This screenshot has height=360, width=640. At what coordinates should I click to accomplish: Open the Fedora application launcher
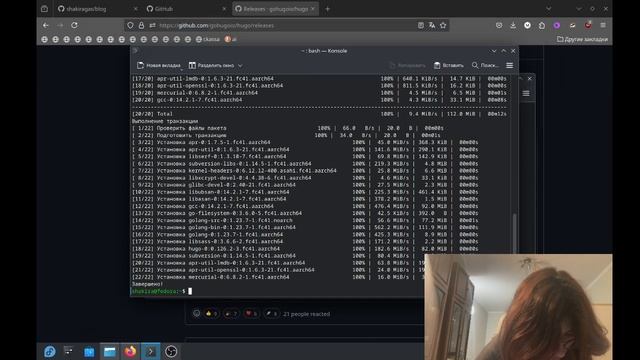coord(50,351)
